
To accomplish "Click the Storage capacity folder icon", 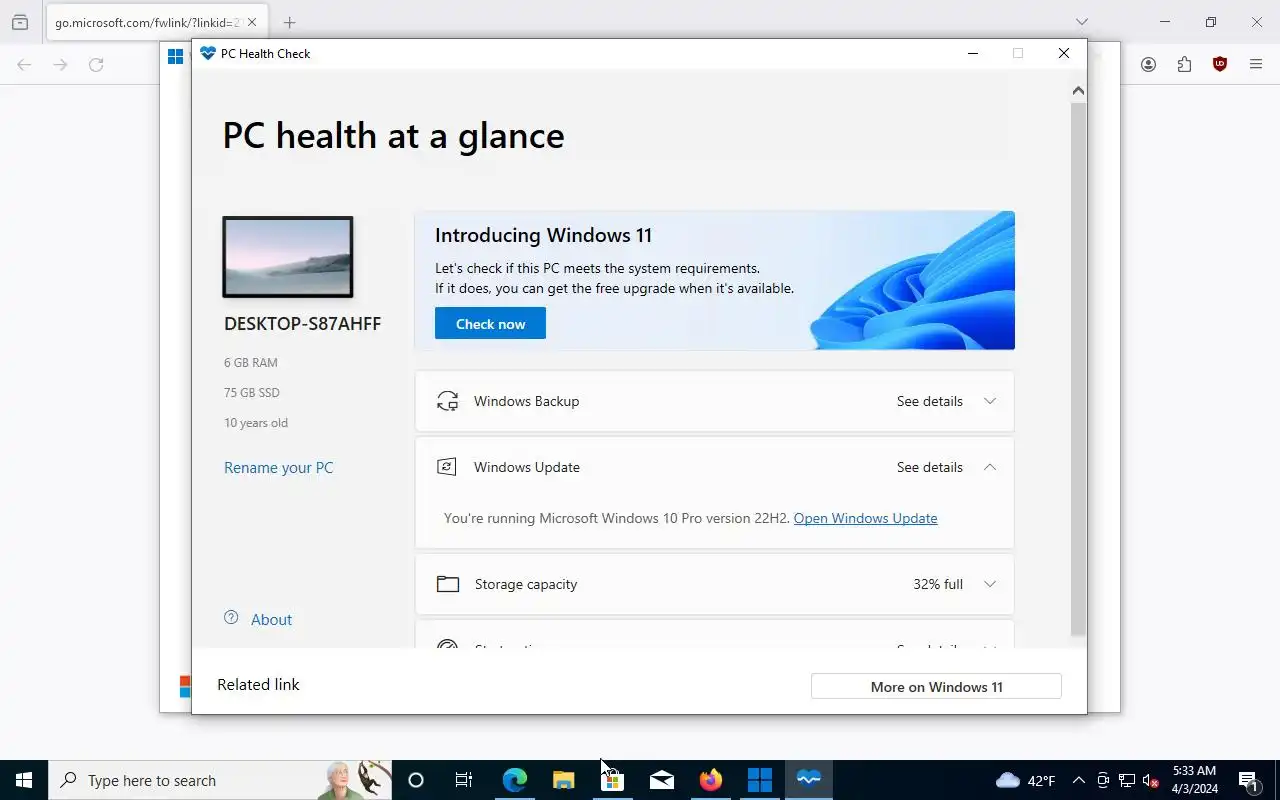I will (447, 584).
